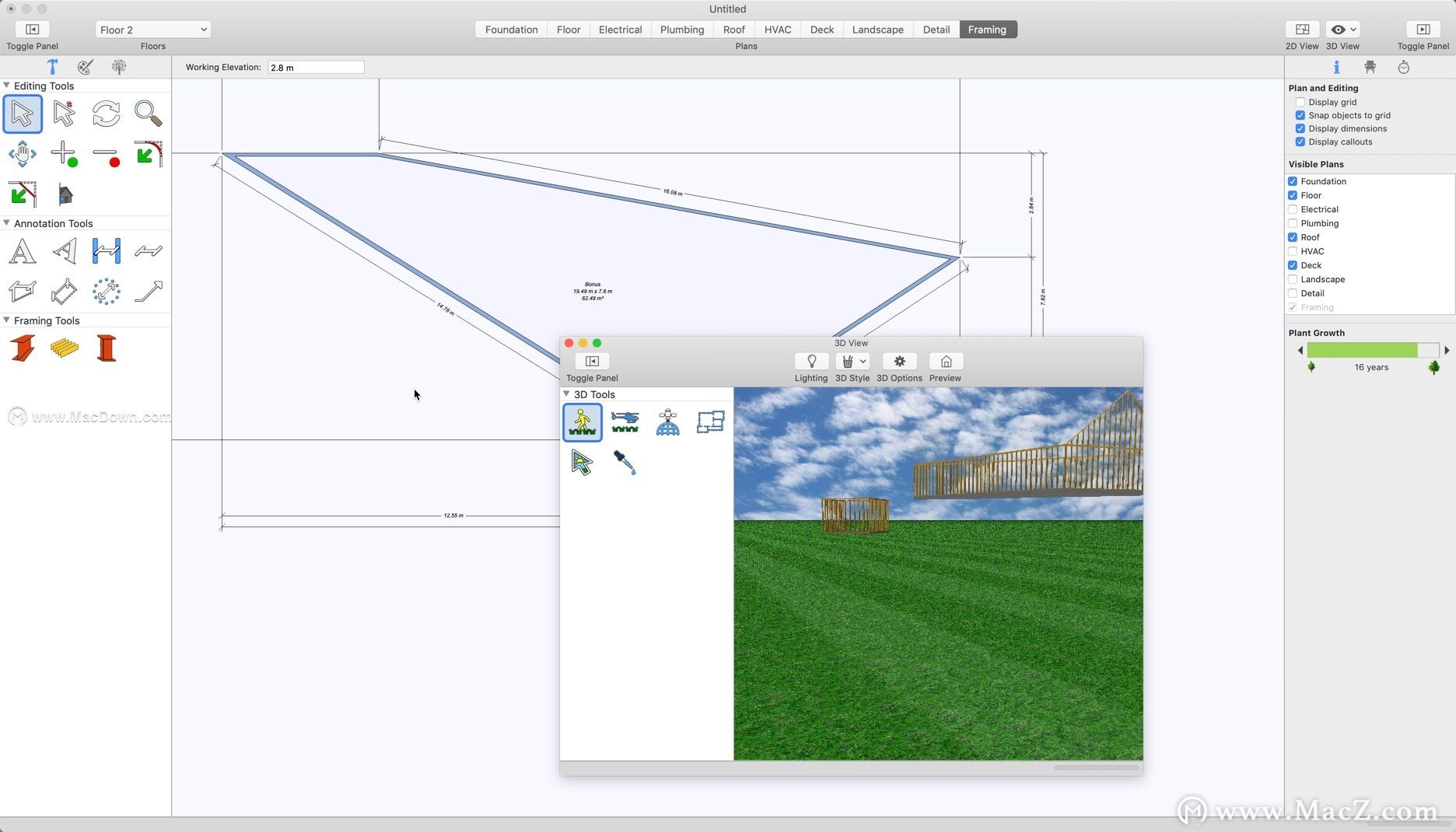The width and height of the screenshot is (1456, 832).
Task: Click the left Toggle Panel button
Action: click(x=32, y=30)
